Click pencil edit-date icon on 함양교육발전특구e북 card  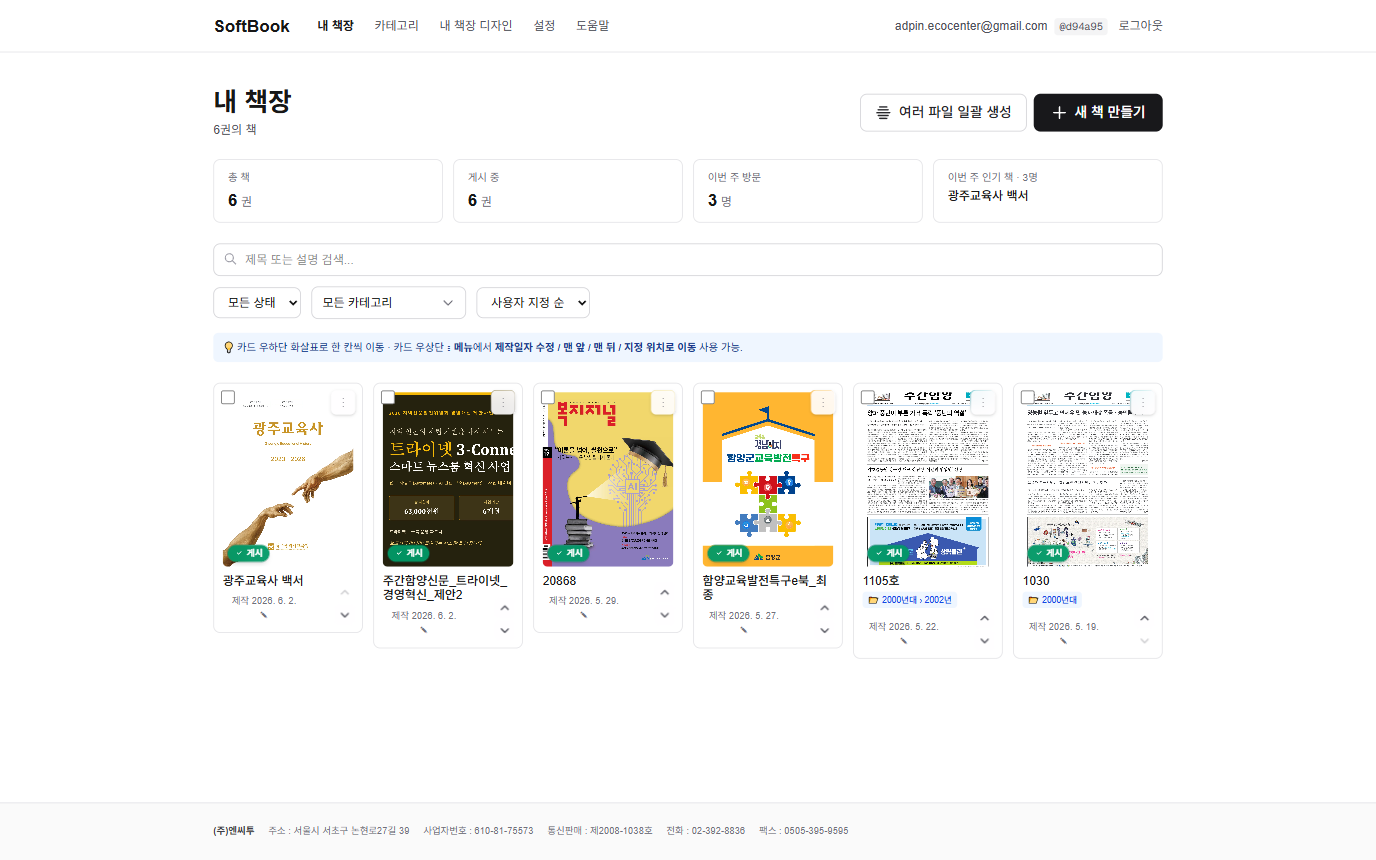tap(744, 631)
